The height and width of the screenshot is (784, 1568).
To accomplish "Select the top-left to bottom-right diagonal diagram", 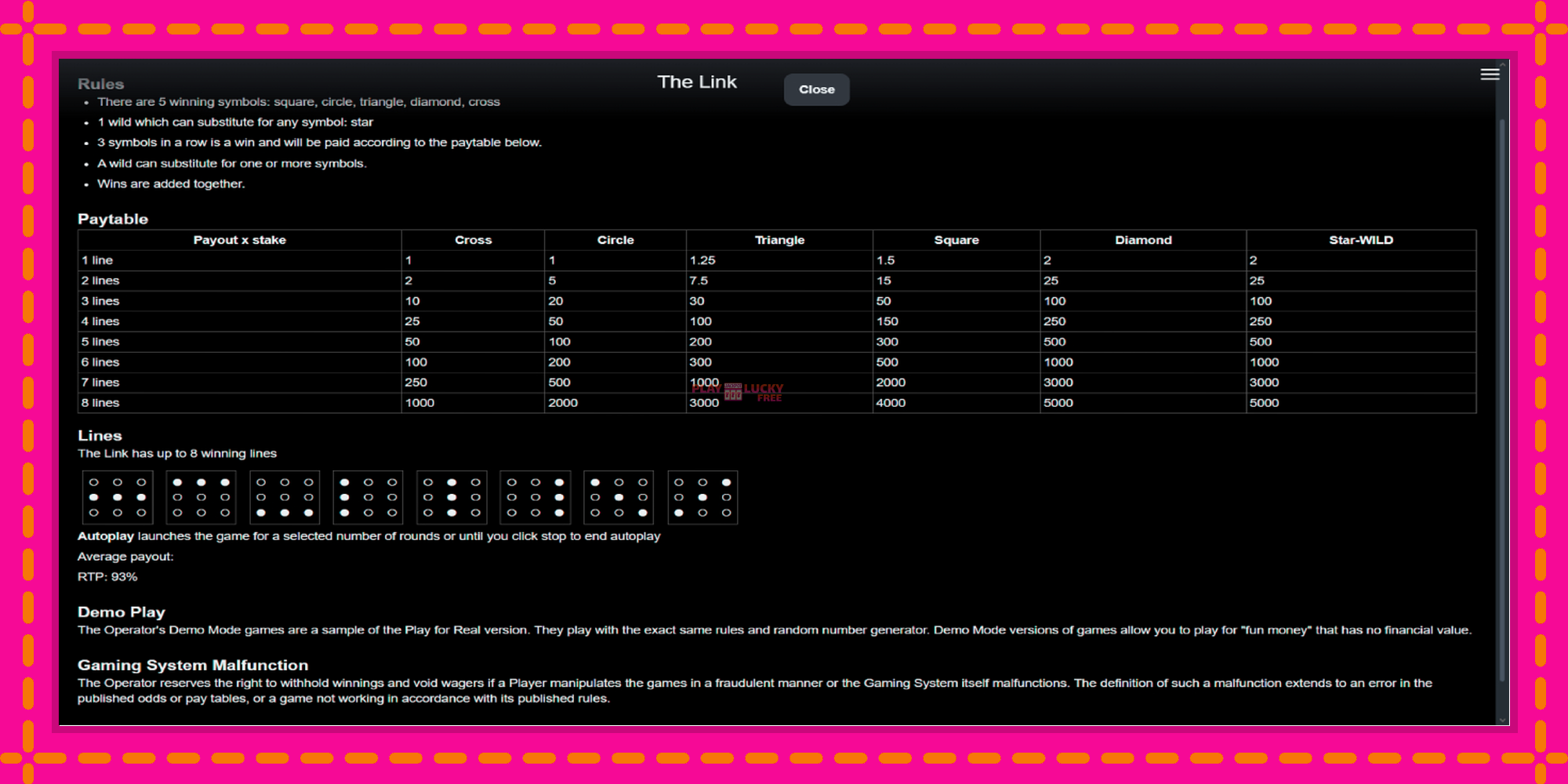I will point(619,497).
